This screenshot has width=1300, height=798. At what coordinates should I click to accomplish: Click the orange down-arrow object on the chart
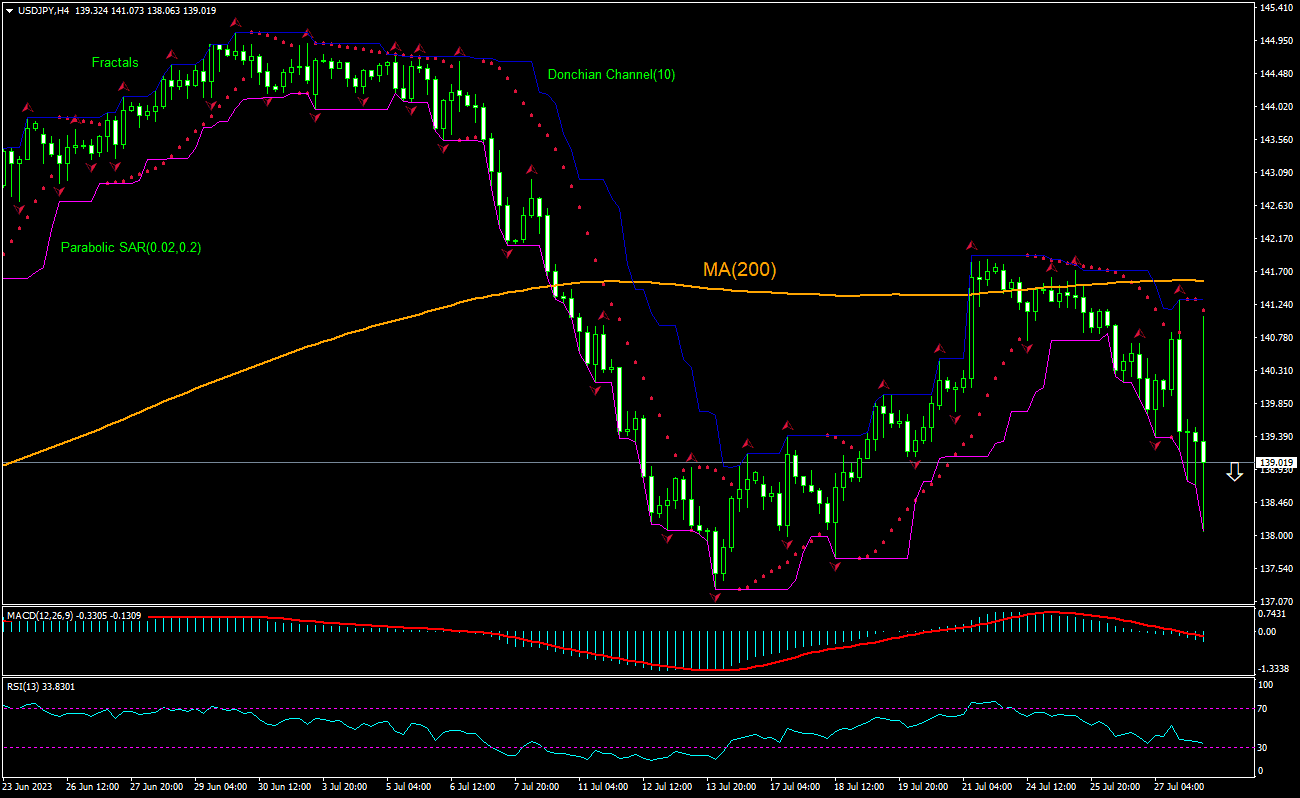point(1234,474)
